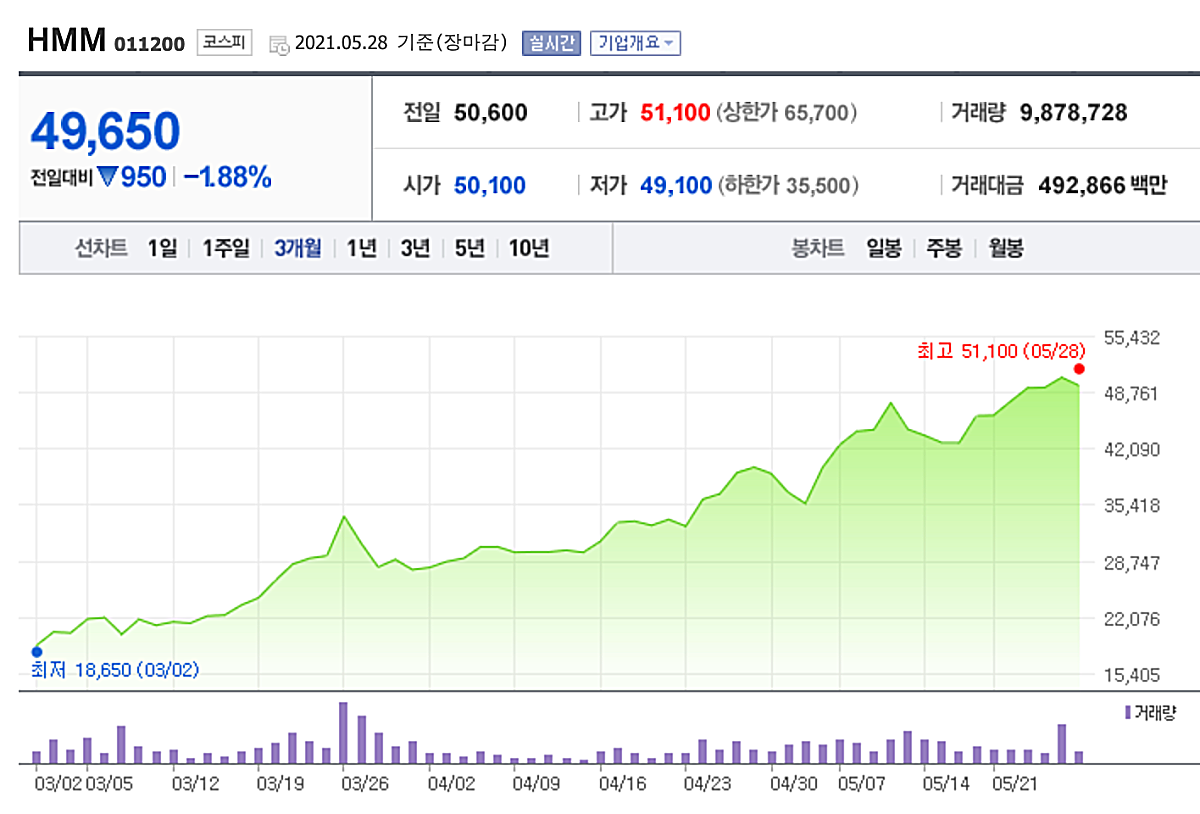Click the -1.88% change value

pos(228,177)
